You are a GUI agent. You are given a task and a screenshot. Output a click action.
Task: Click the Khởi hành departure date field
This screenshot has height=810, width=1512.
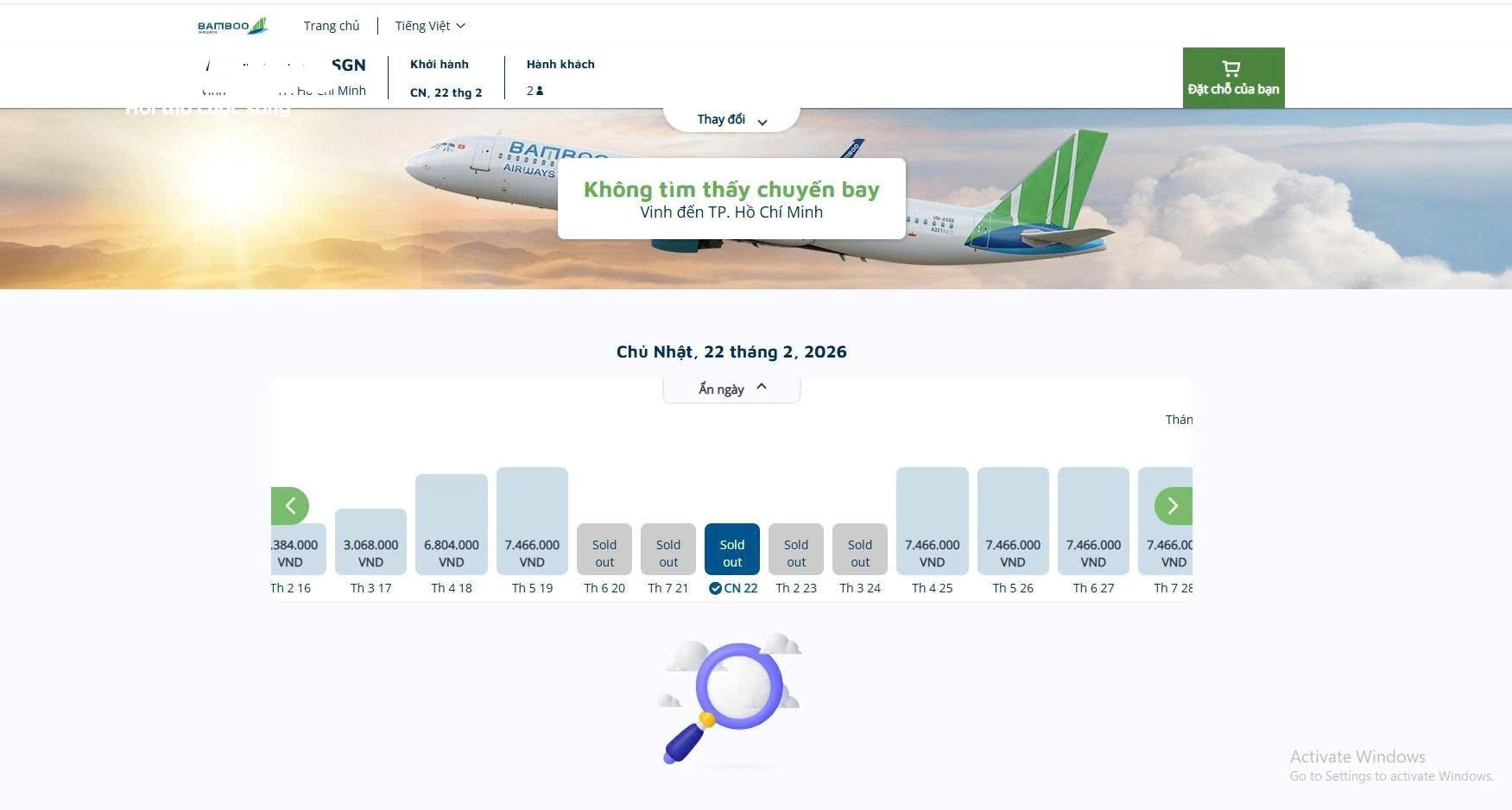[446, 79]
